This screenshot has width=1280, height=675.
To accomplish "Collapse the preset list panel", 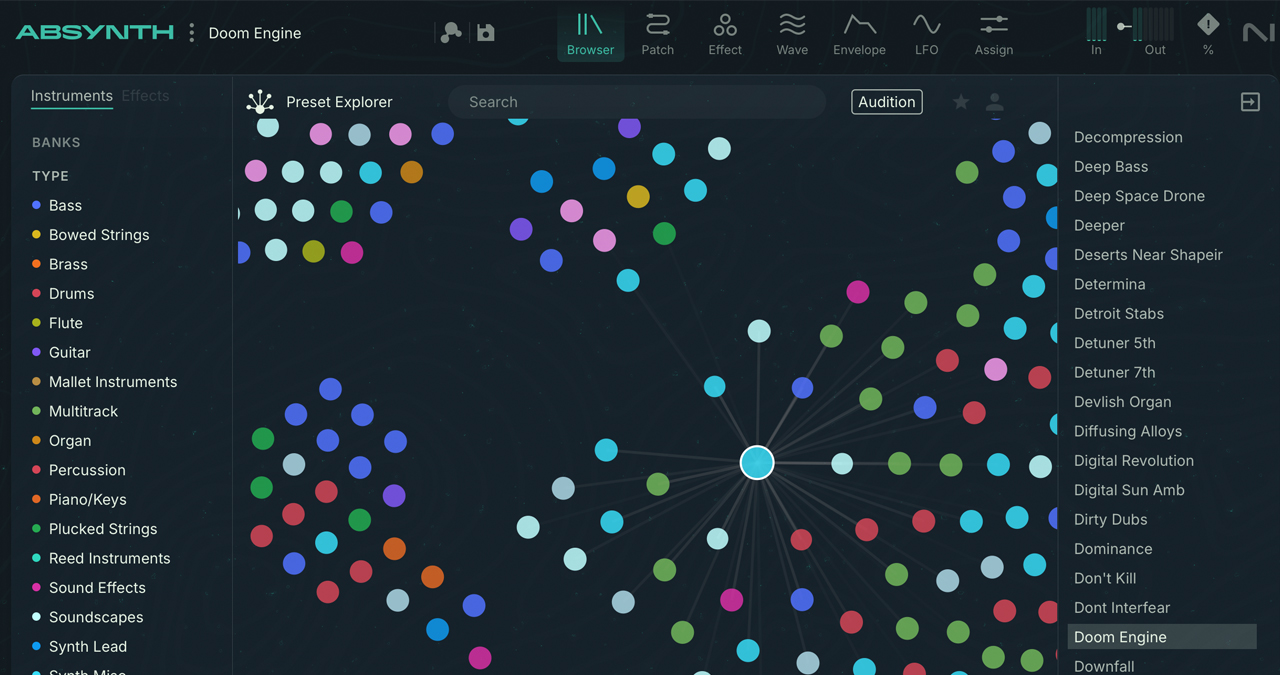I will tap(1250, 102).
